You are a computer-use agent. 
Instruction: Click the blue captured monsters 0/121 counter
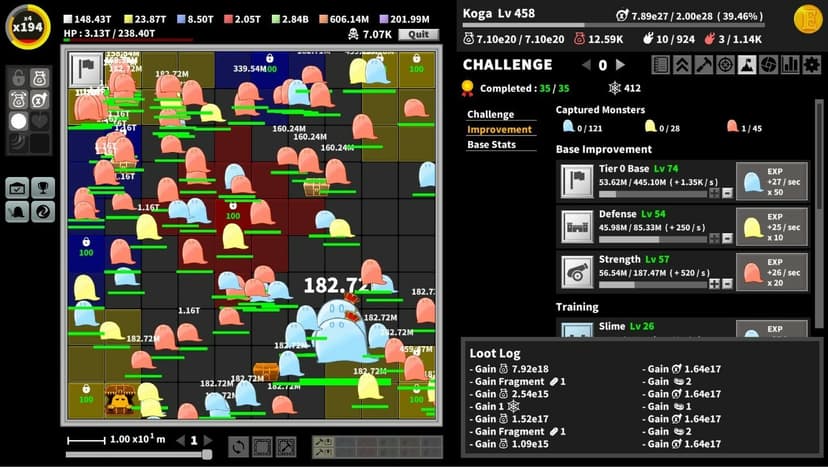click(582, 127)
